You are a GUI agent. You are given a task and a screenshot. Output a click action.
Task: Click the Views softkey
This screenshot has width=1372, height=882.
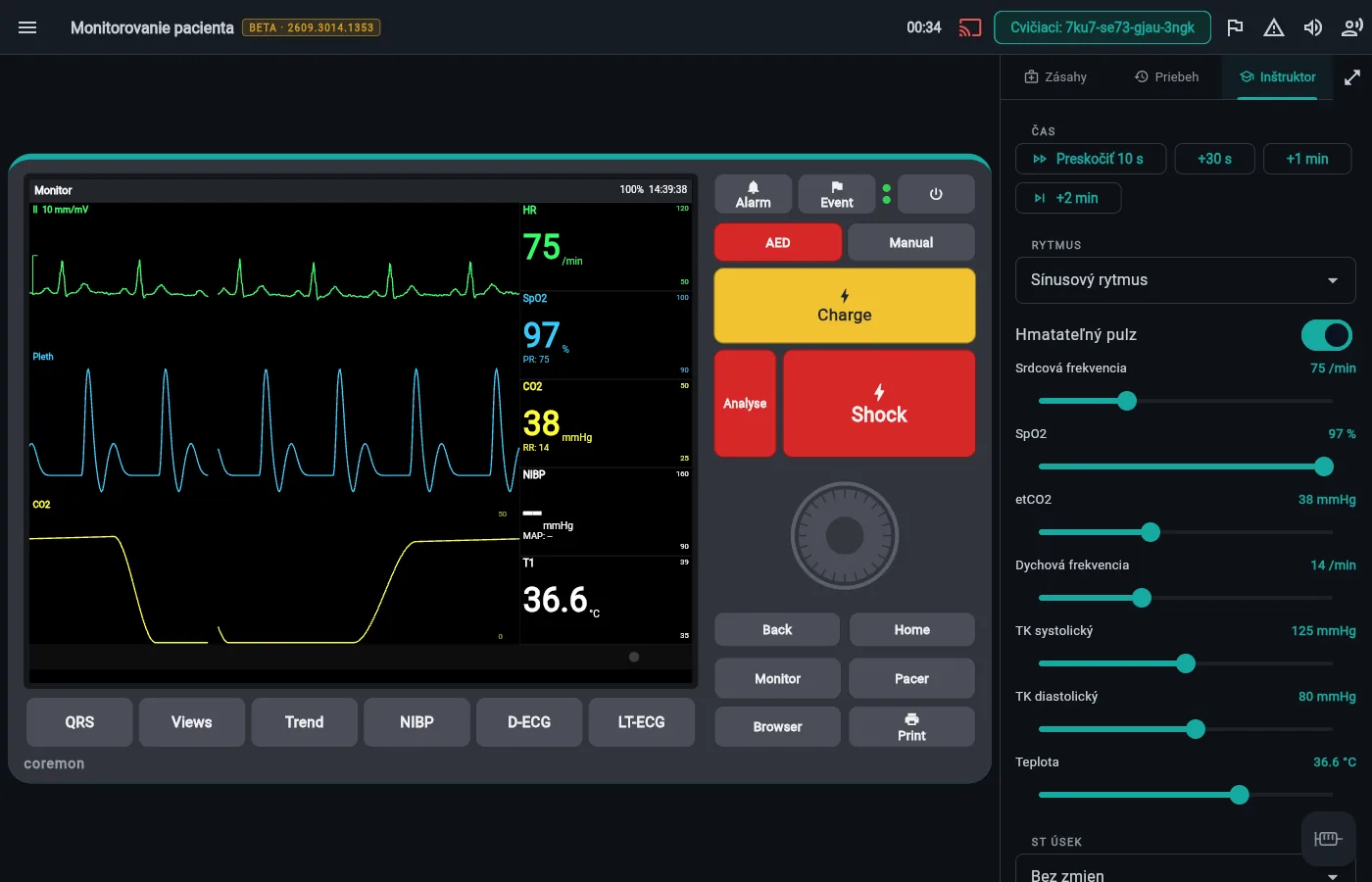[192, 722]
